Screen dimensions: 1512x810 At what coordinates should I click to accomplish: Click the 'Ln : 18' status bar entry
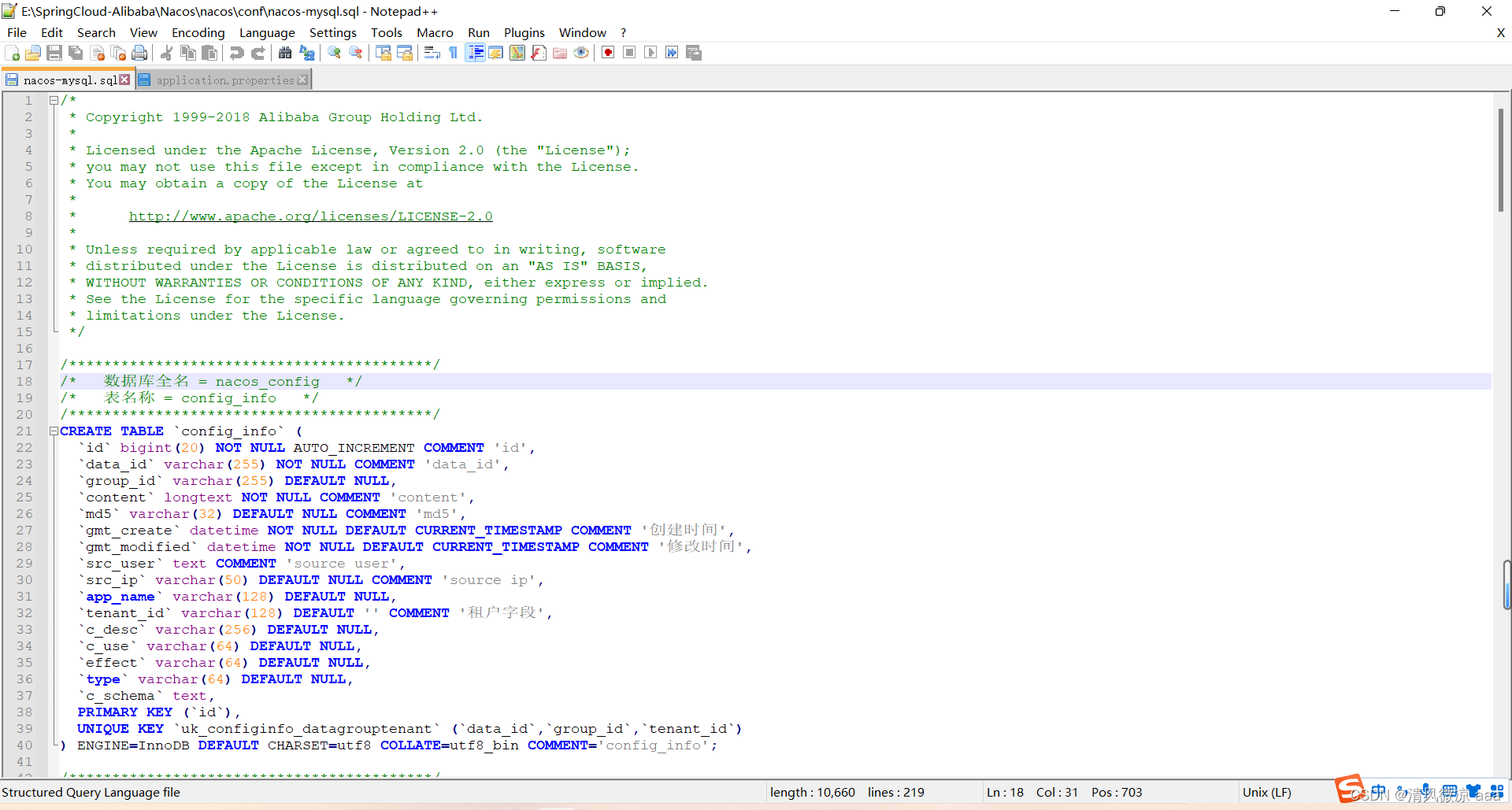coord(1006,793)
